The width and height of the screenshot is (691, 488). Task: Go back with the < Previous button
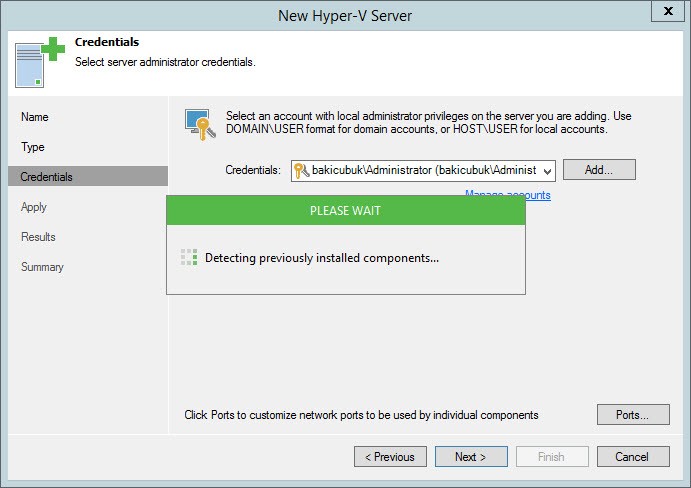390,457
